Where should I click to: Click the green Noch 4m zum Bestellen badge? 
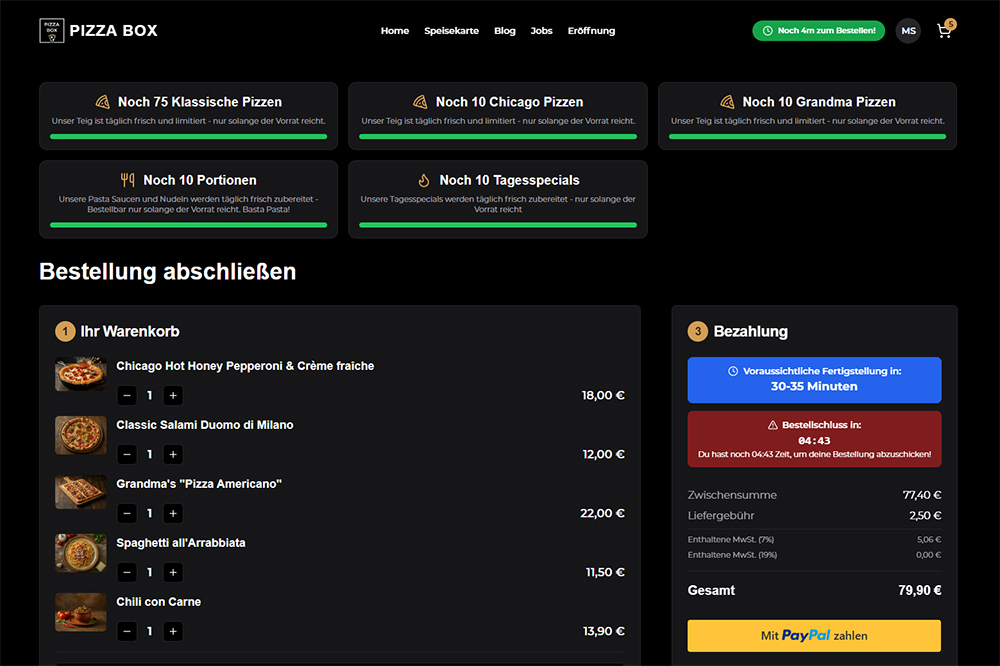tap(818, 30)
